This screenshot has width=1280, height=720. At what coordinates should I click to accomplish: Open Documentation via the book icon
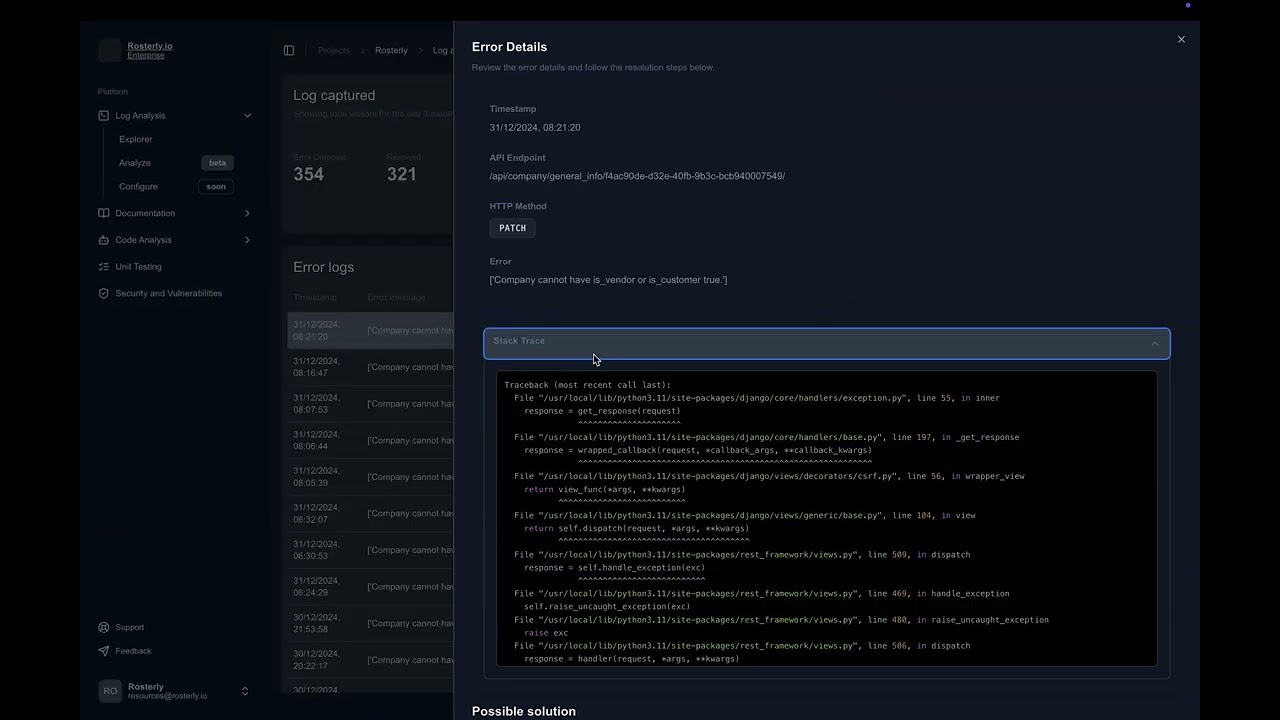(x=103, y=213)
